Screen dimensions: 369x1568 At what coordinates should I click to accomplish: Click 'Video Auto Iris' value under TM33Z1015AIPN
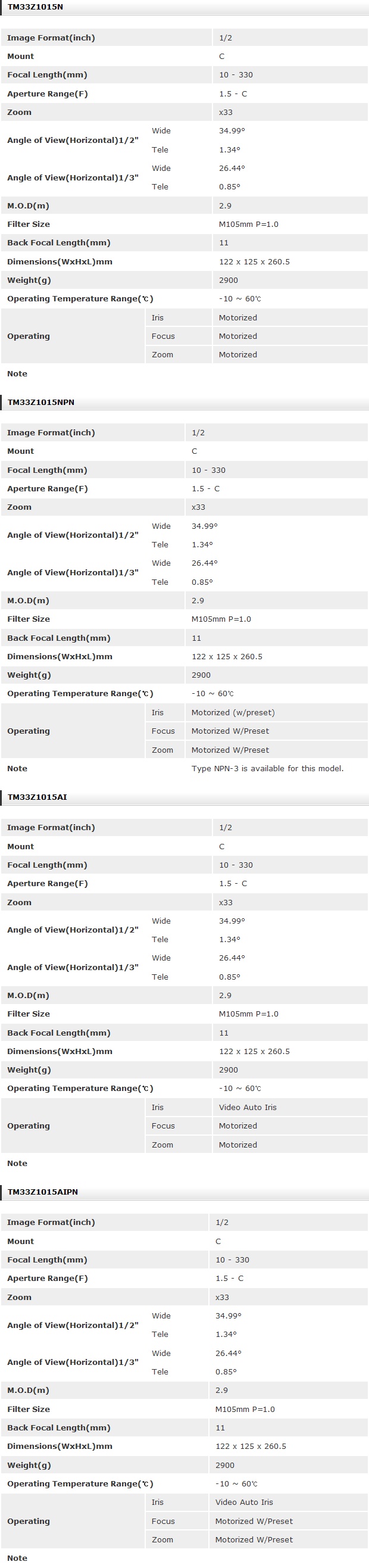pyautogui.click(x=244, y=1502)
